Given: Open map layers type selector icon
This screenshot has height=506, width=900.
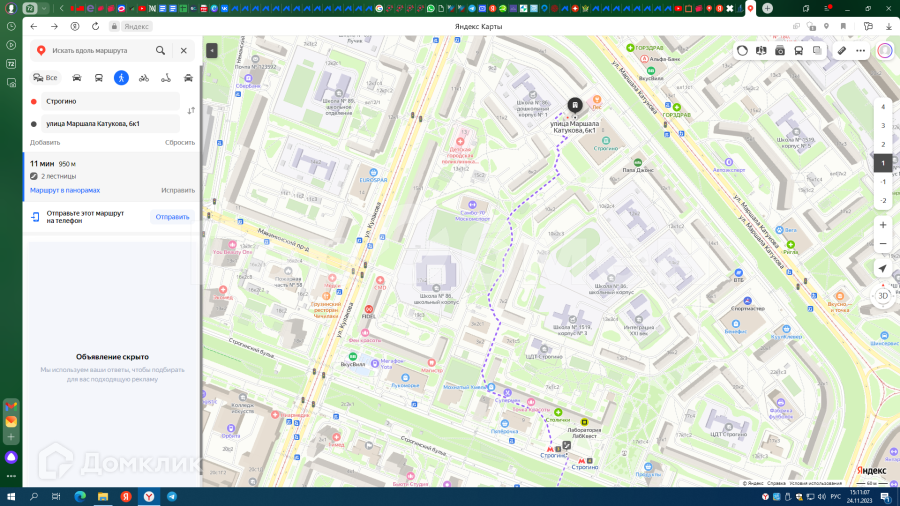Looking at the screenshot, I should [x=761, y=50].
